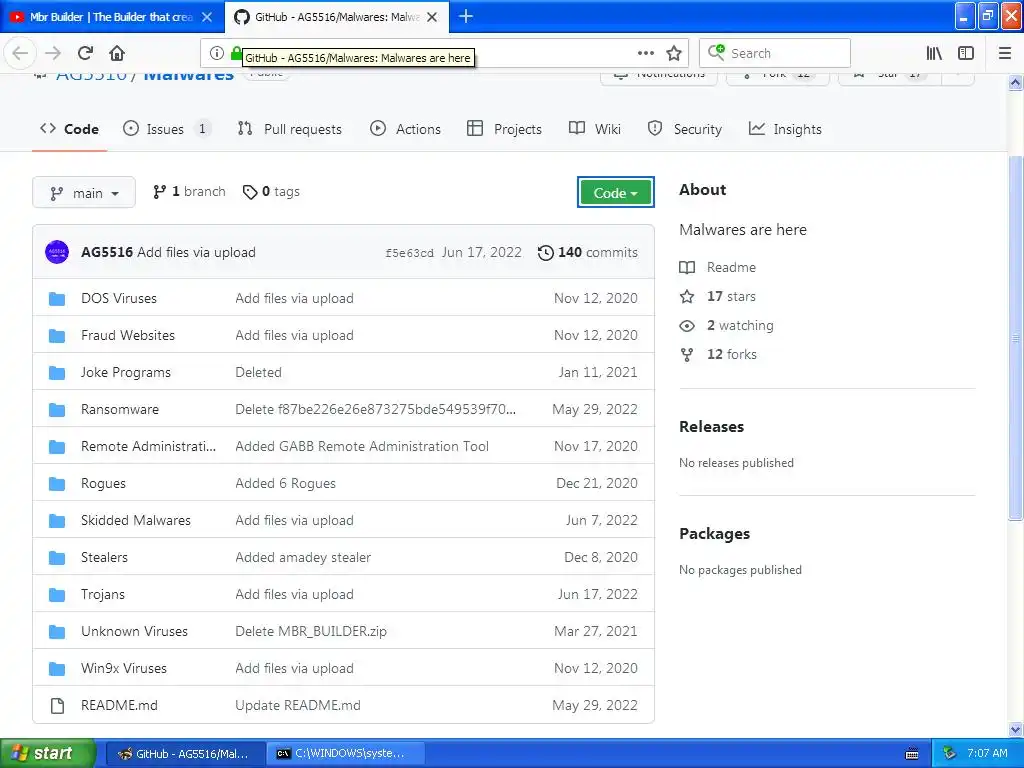
Task: Click commit message 'Added amadey stealer'
Action: [x=303, y=557]
